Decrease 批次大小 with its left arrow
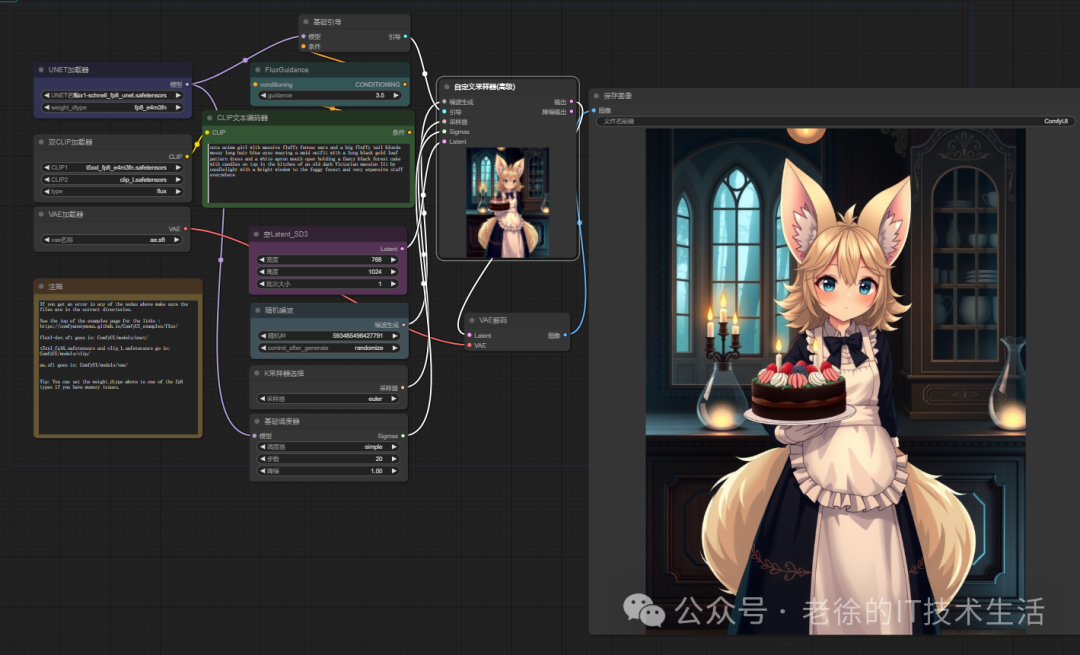 tap(262, 284)
